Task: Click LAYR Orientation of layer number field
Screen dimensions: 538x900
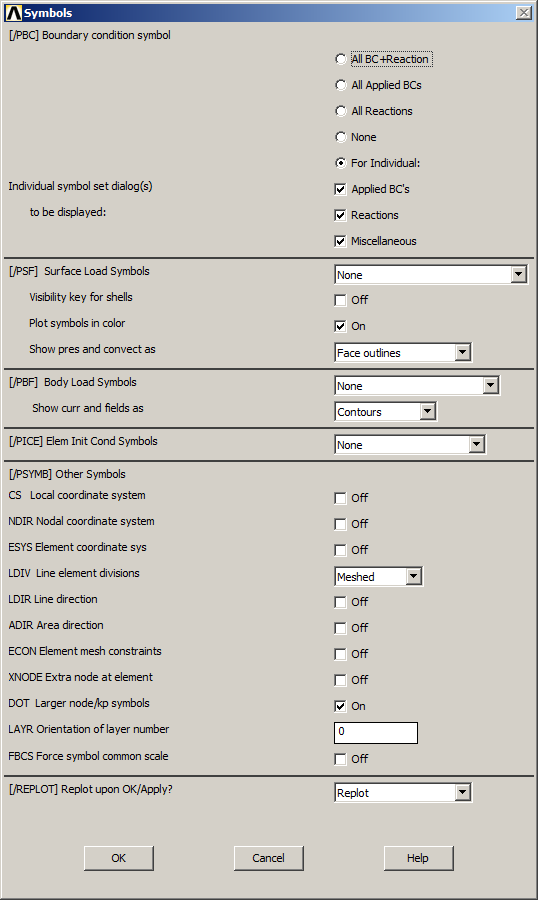Action: tap(376, 732)
